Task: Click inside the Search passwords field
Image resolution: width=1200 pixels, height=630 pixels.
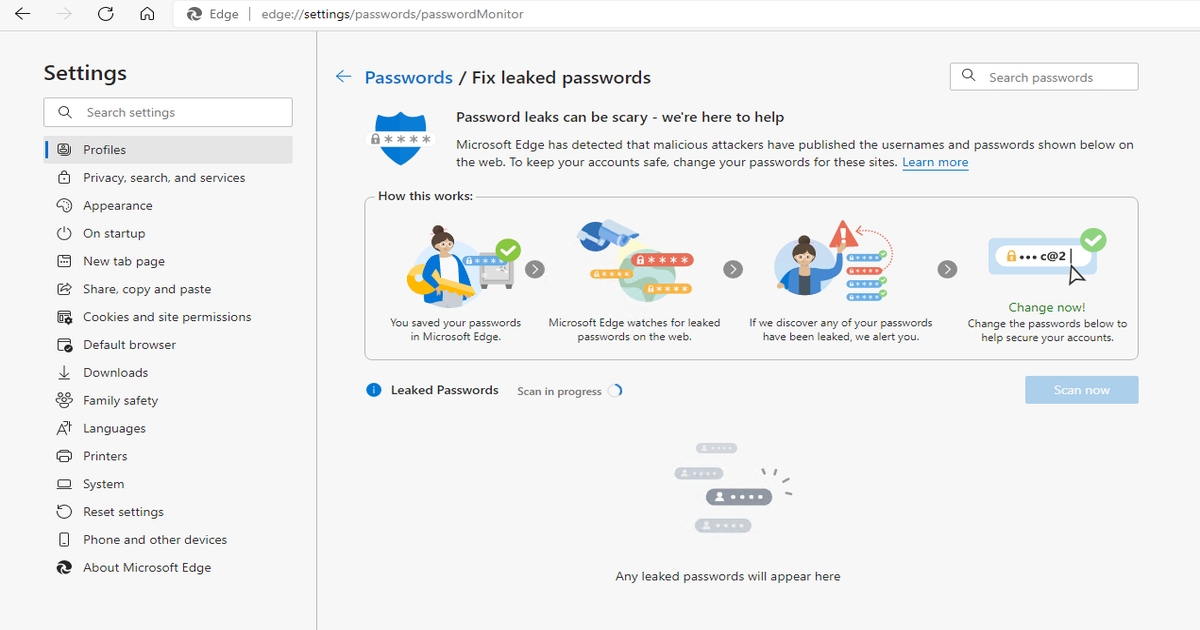Action: pyautogui.click(x=1043, y=76)
